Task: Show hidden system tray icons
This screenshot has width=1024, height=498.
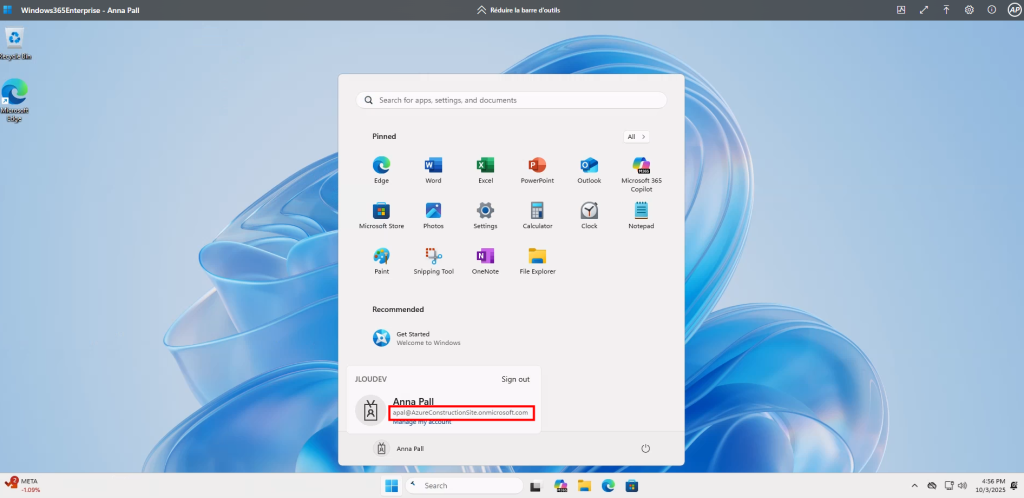Action: pyautogui.click(x=915, y=486)
